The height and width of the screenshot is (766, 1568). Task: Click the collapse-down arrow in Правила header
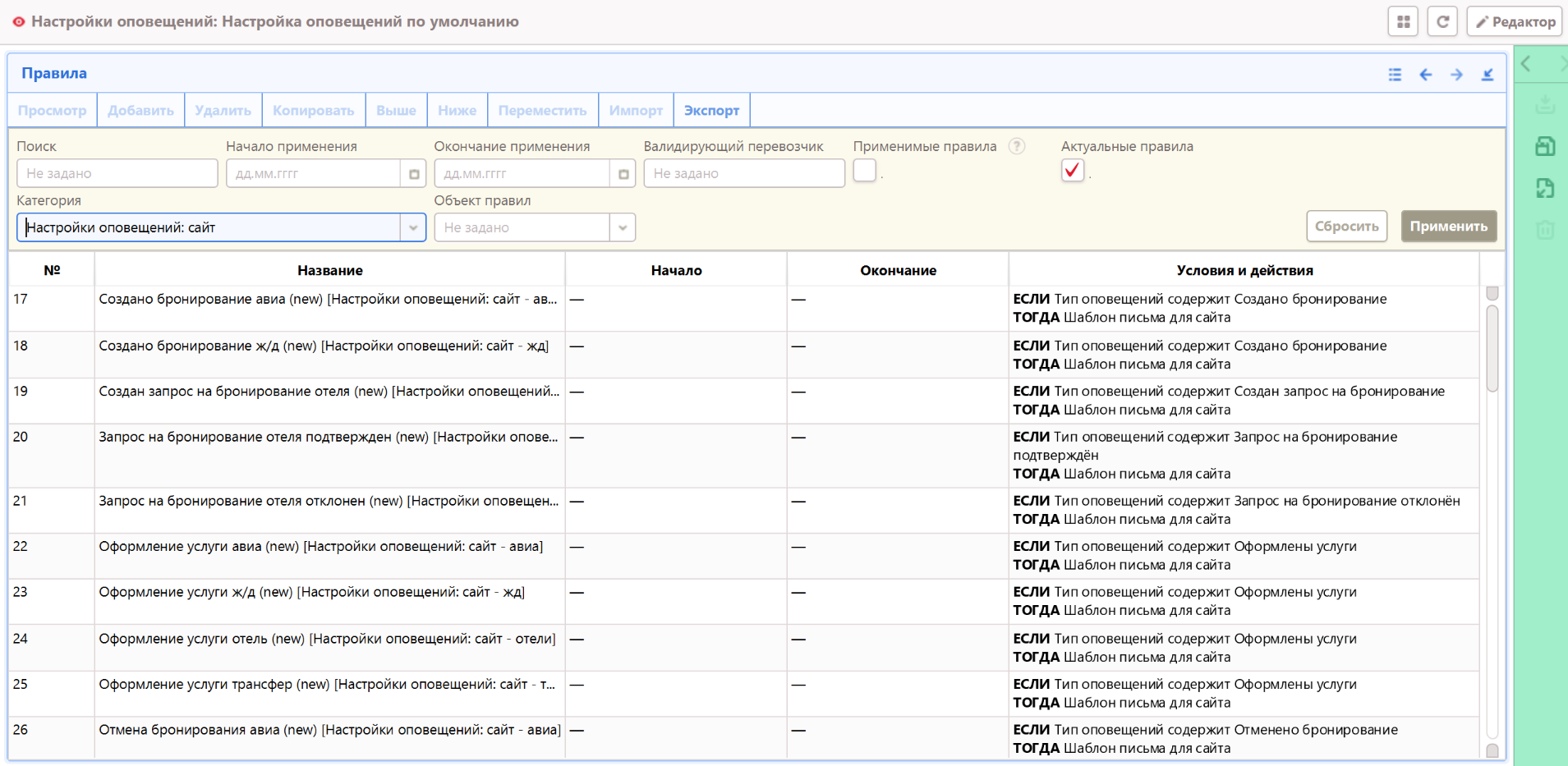[1488, 75]
